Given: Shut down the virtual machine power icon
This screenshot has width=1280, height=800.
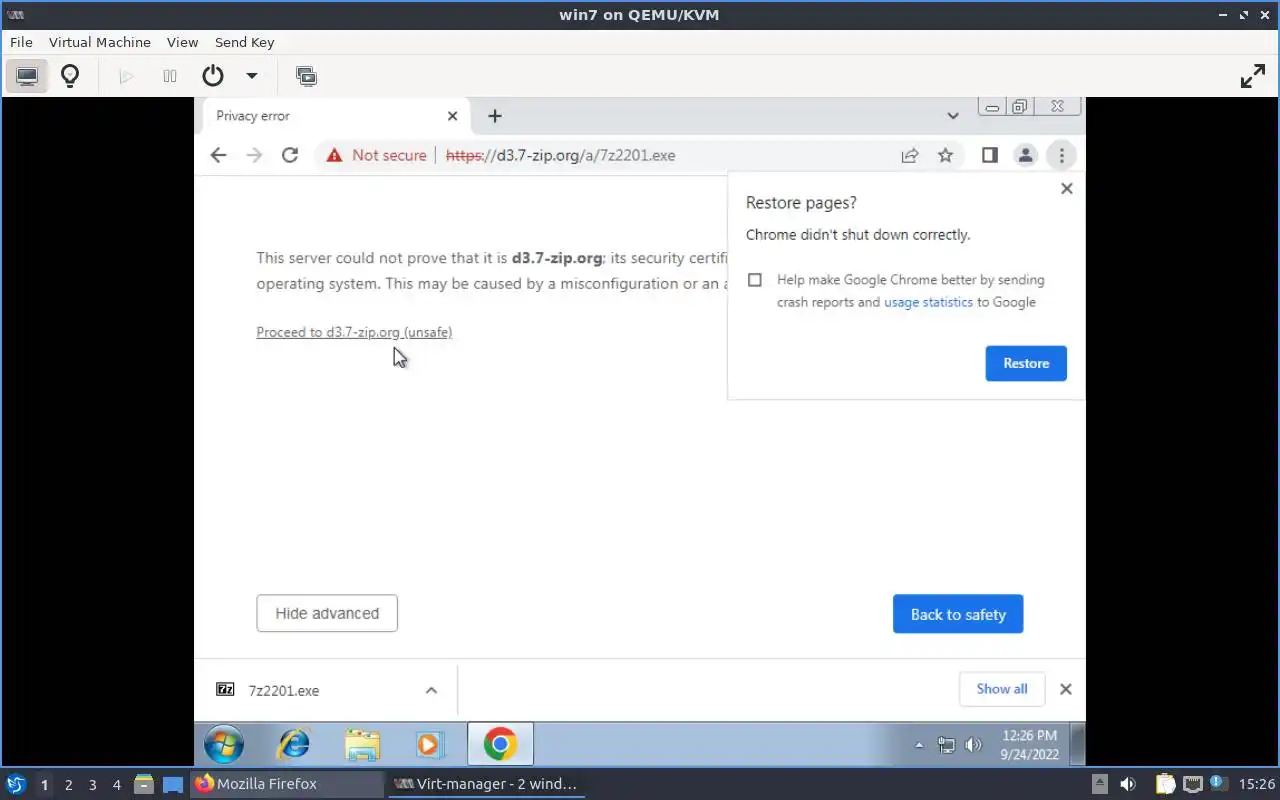Looking at the screenshot, I should [x=212, y=76].
